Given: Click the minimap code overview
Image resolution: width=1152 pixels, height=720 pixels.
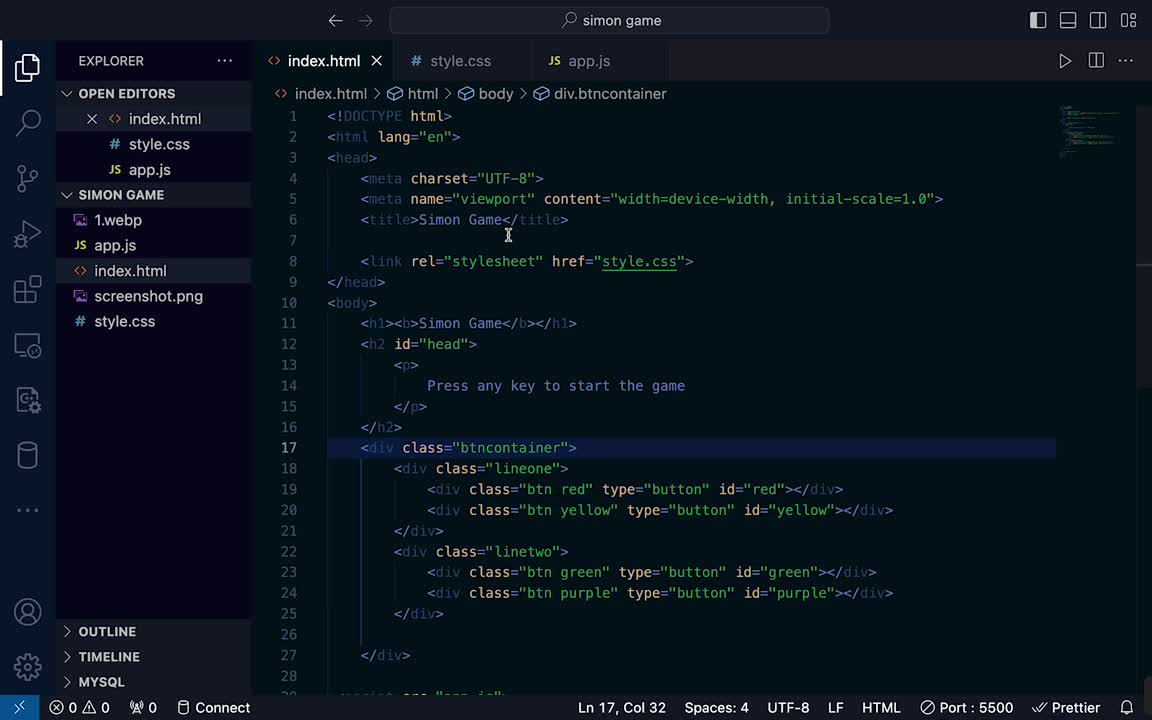Looking at the screenshot, I should click(x=1090, y=130).
